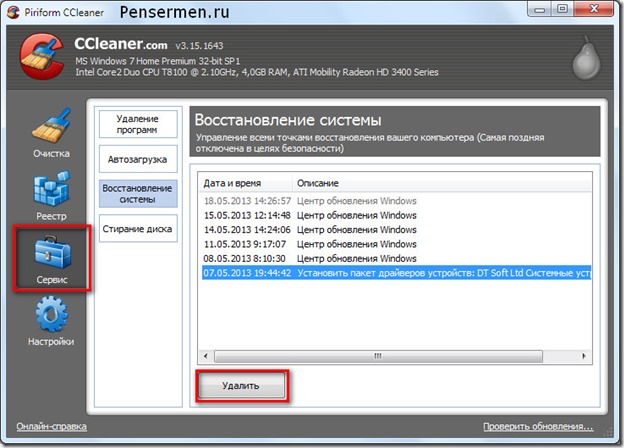Screen dimensions: 624x448
Task: Sort by Описание column header
Action: (442, 183)
